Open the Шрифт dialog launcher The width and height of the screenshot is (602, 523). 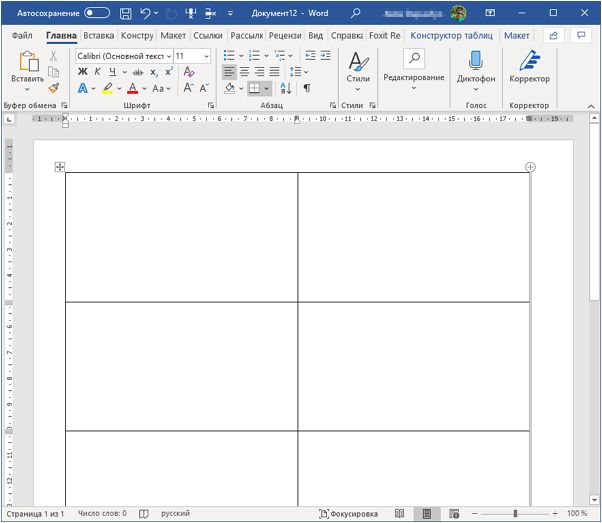click(211, 105)
